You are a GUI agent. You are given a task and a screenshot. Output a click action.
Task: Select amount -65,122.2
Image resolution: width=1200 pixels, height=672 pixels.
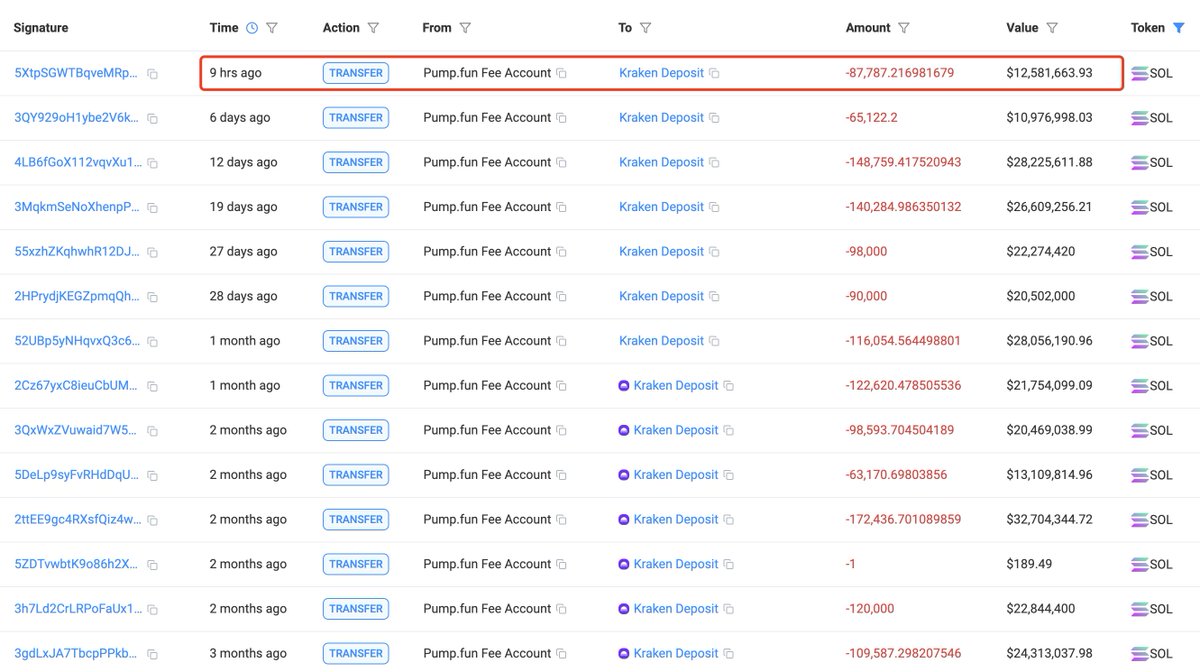872,117
